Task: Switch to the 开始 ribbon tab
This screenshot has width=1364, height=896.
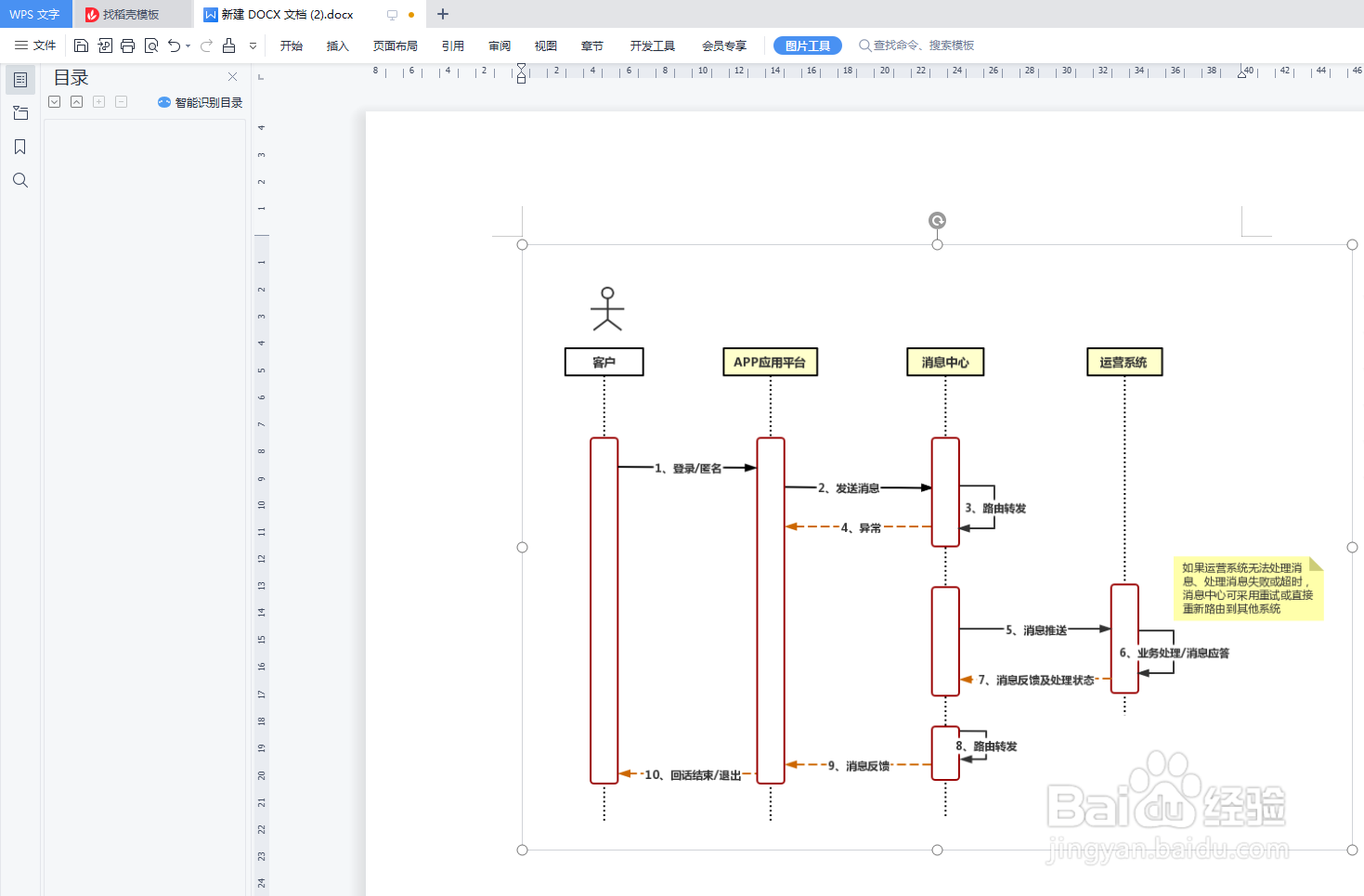Action: [x=292, y=45]
